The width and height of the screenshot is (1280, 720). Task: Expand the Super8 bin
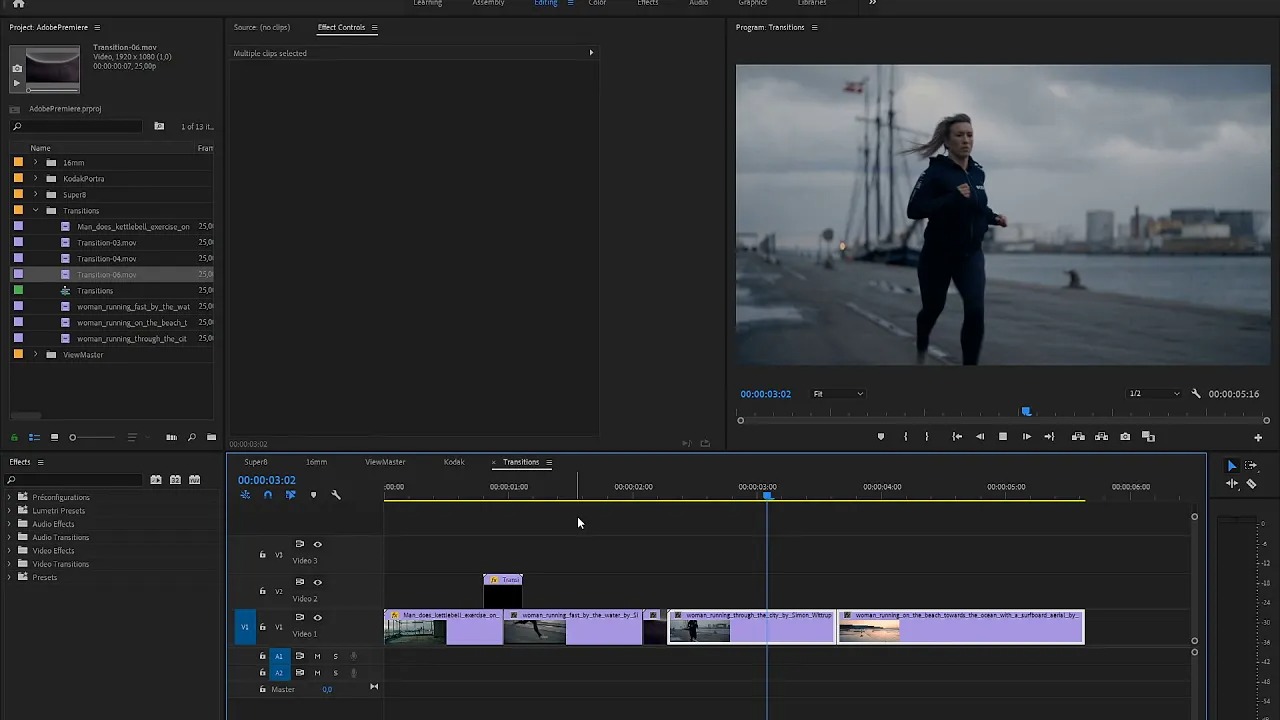(x=35, y=195)
